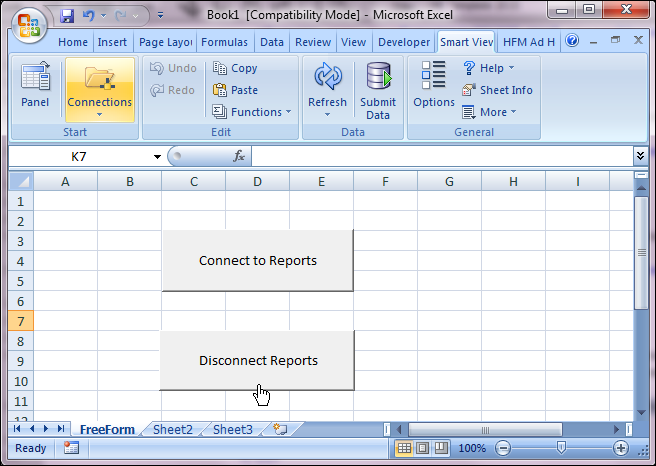Image resolution: width=656 pixels, height=466 pixels.
Task: Paste data points with Paste
Action: coord(236,90)
